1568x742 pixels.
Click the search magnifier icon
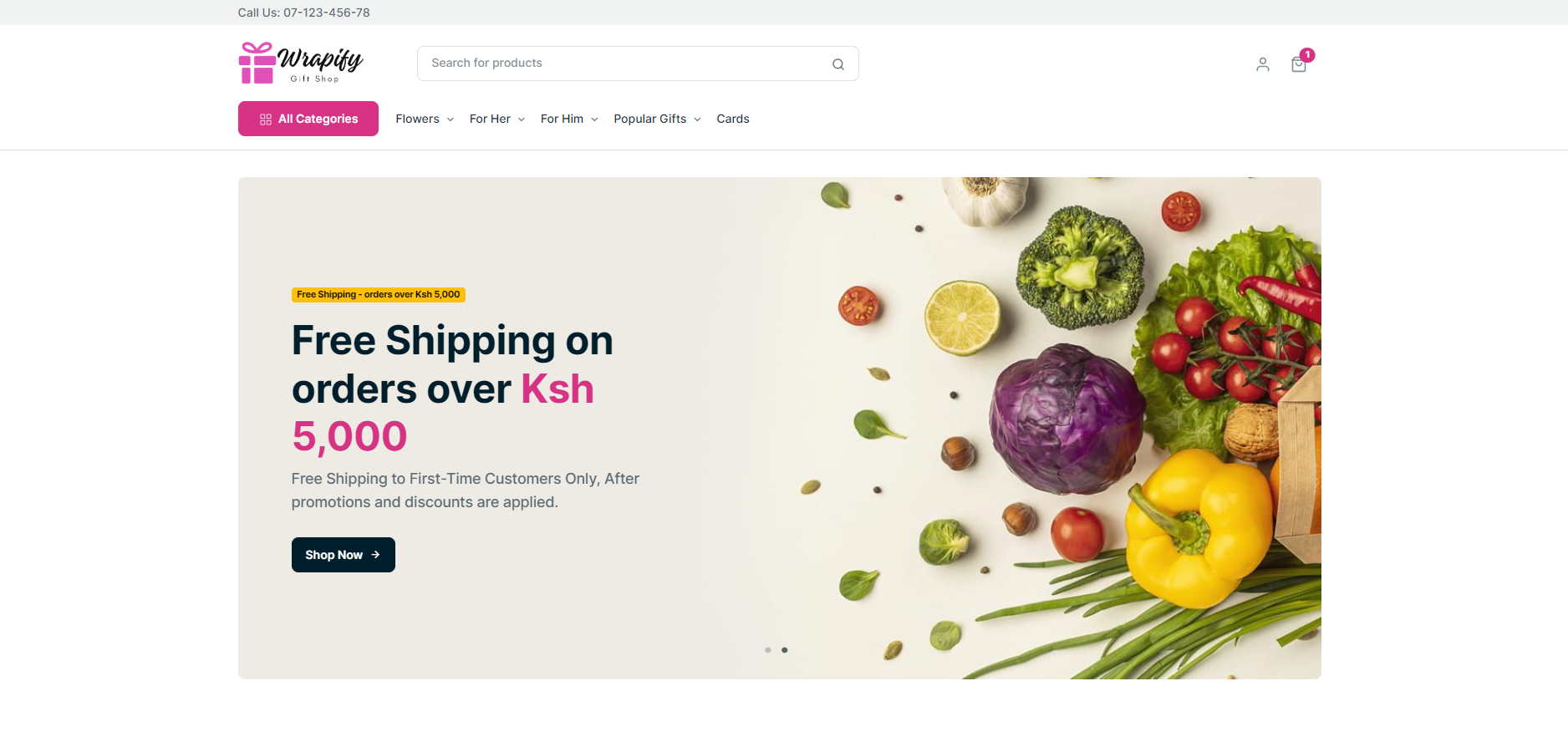coord(838,64)
